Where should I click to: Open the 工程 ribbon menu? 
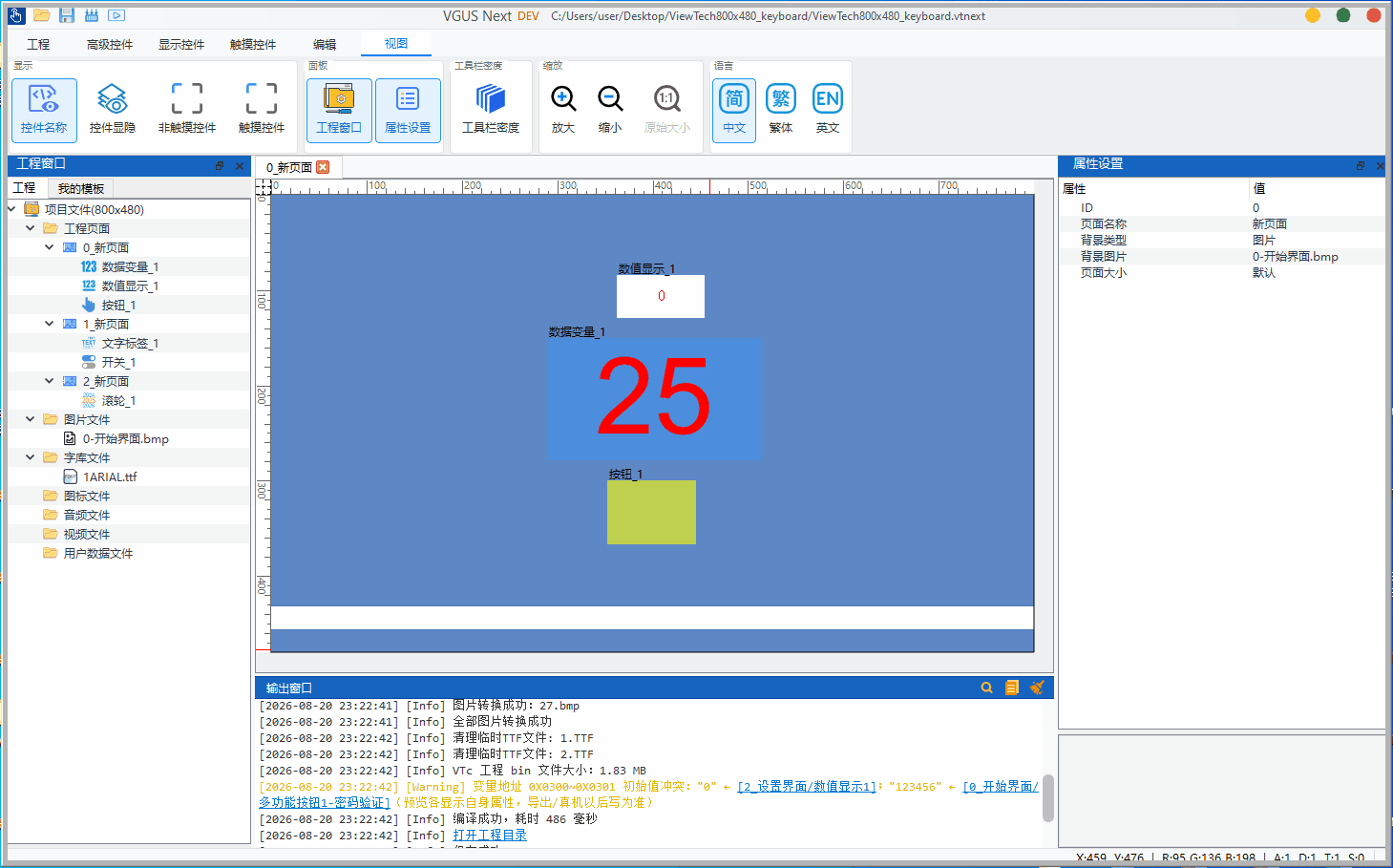click(x=38, y=44)
